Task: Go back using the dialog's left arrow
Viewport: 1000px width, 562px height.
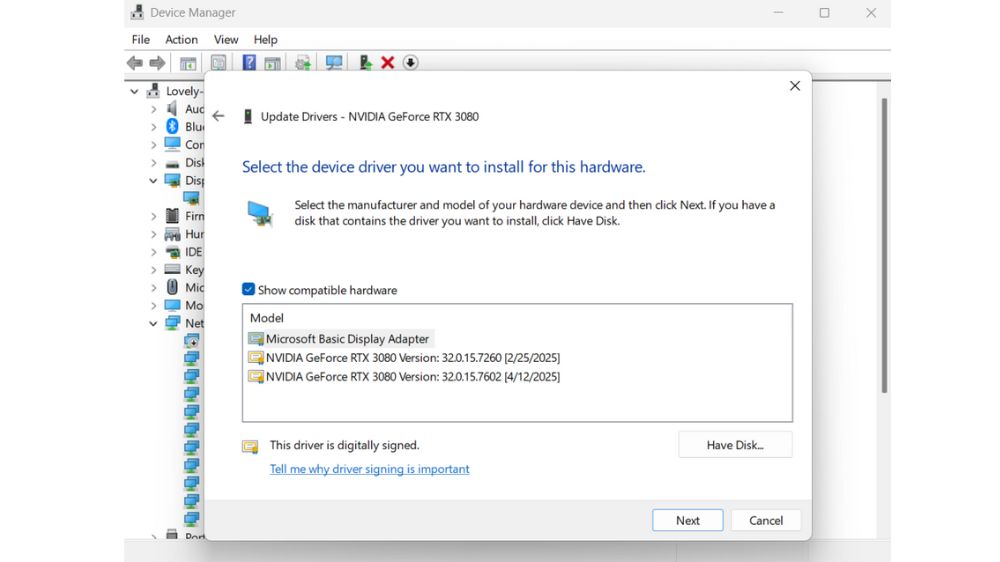Action: [218, 116]
